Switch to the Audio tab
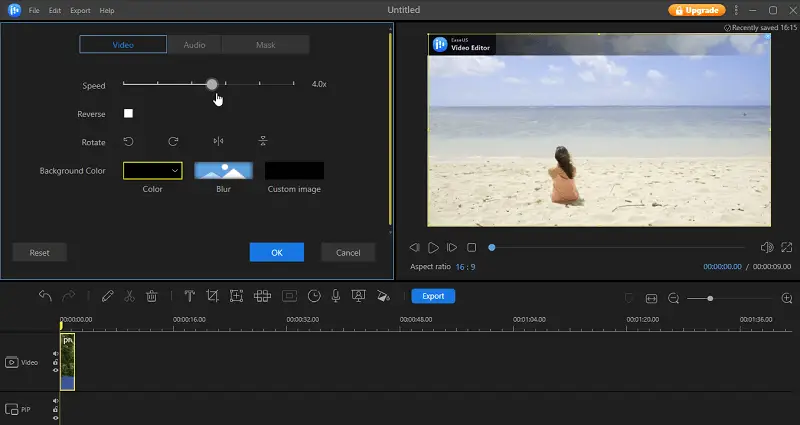The width and height of the screenshot is (800, 425). coord(194,45)
